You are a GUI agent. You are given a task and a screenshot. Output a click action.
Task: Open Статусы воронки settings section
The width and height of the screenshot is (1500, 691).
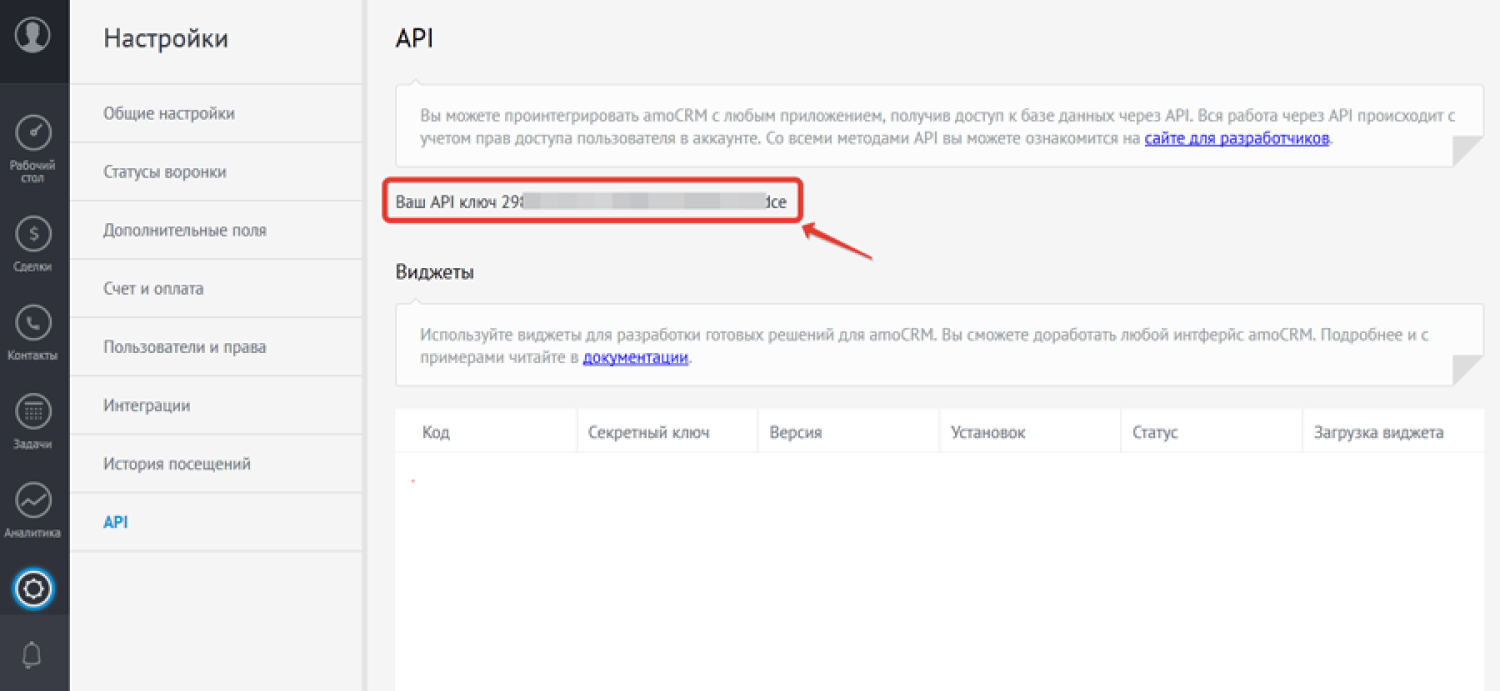point(165,172)
